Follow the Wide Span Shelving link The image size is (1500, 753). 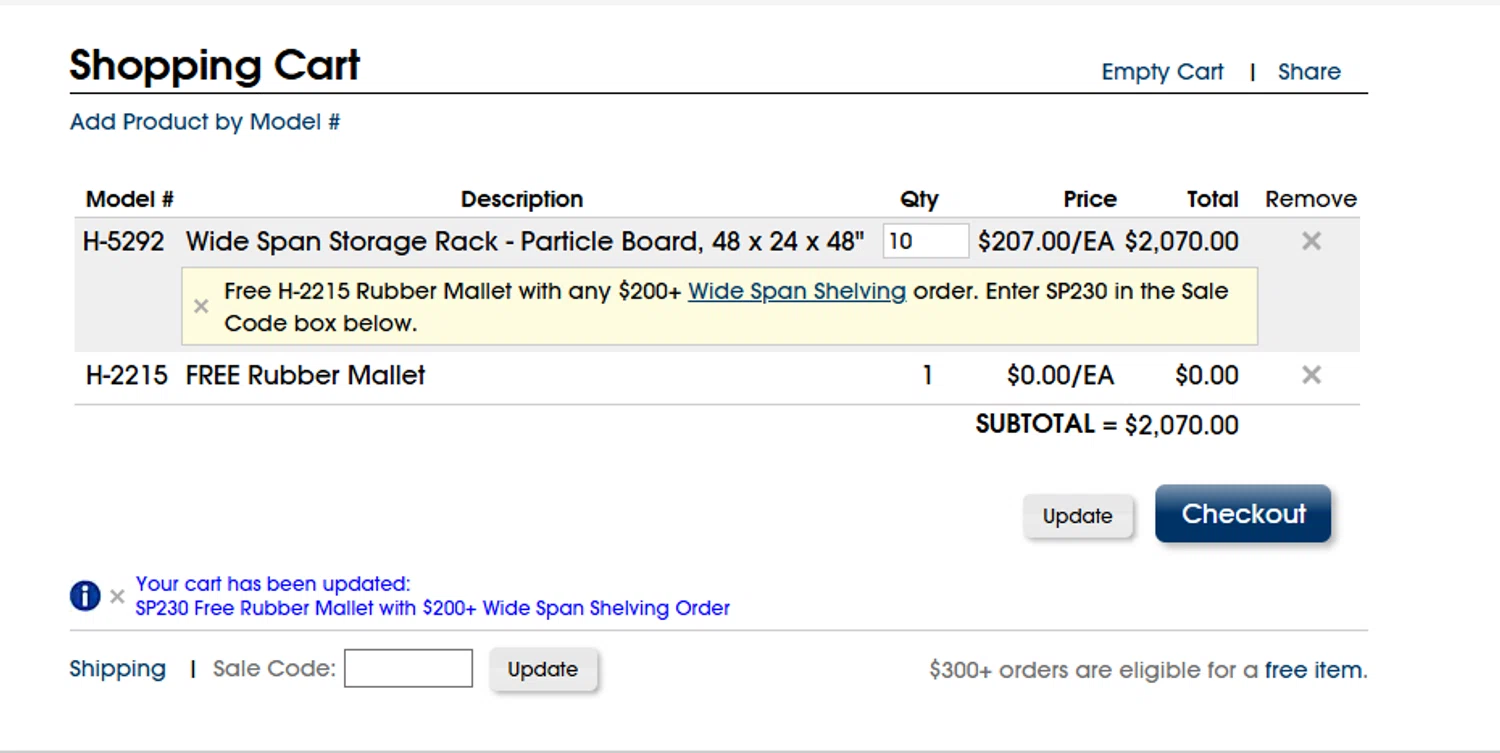point(797,292)
